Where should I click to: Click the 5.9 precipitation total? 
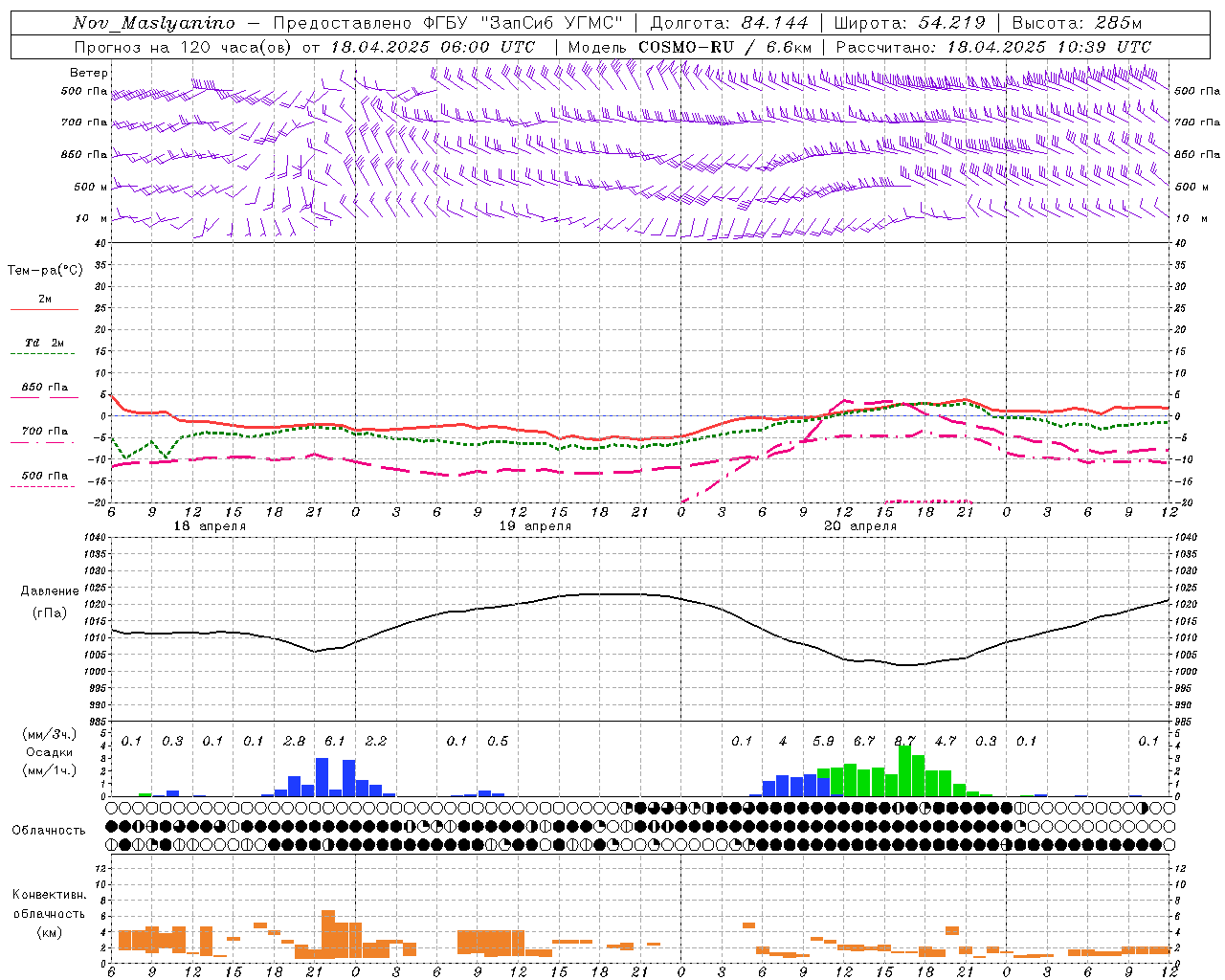point(823,742)
